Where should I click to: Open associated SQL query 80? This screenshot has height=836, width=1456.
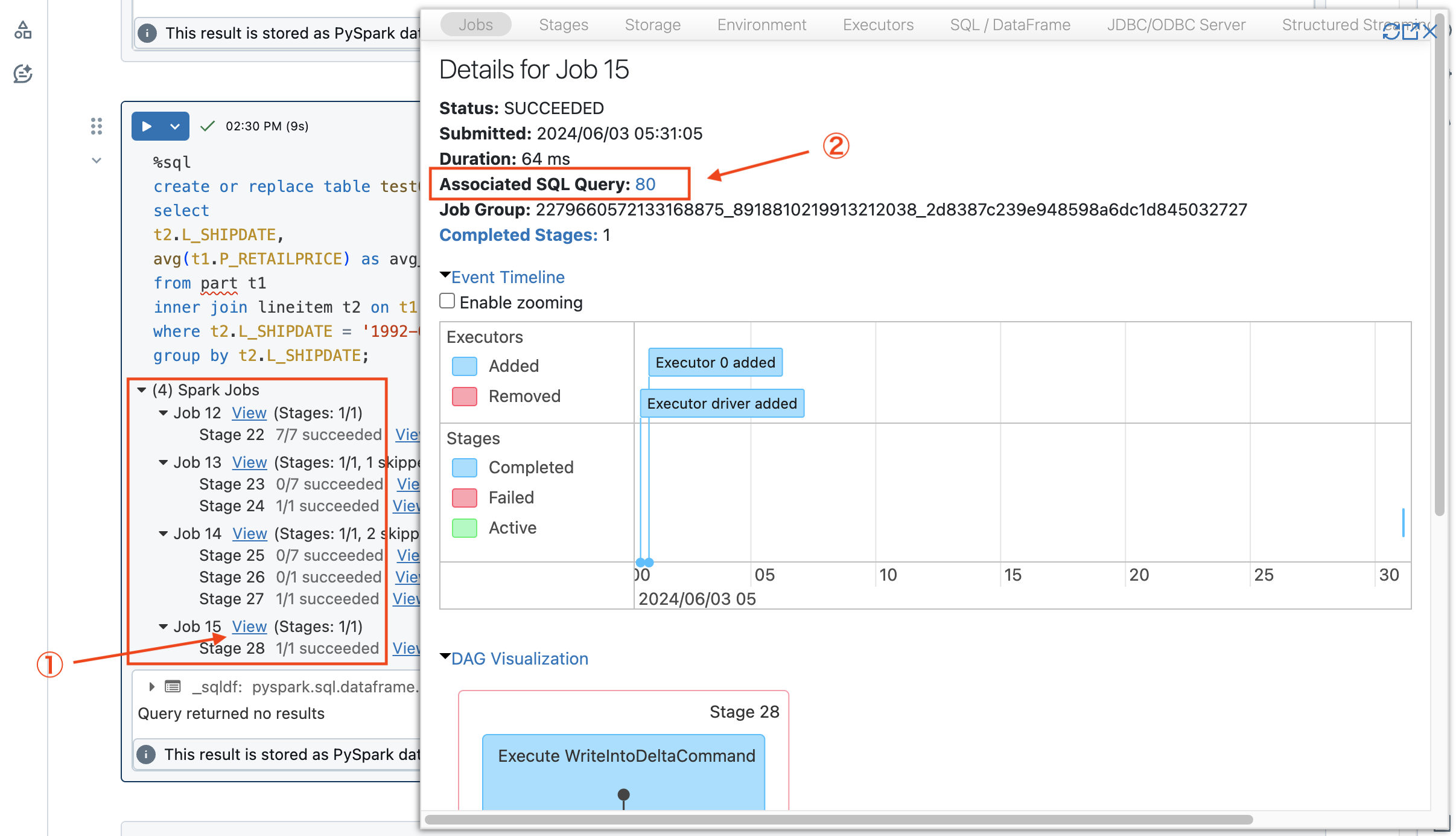click(x=645, y=185)
